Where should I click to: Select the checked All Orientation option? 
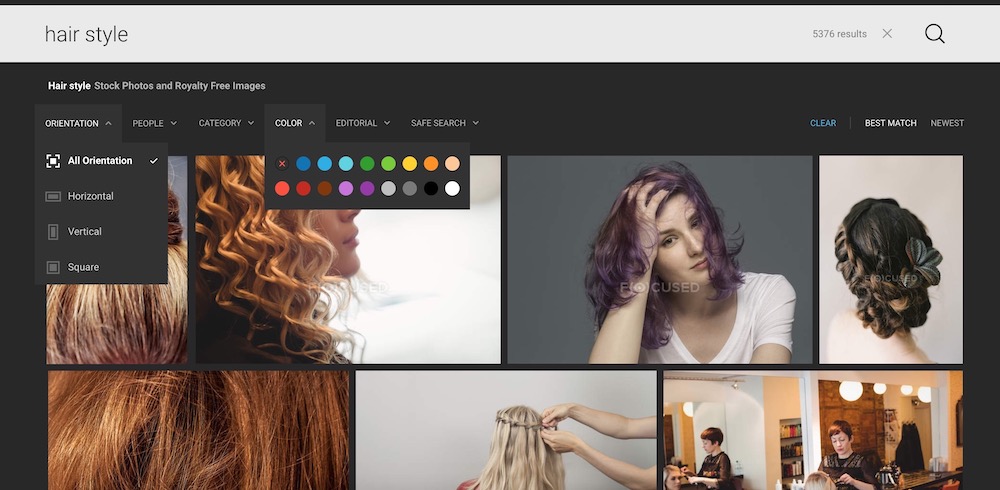coord(100,161)
